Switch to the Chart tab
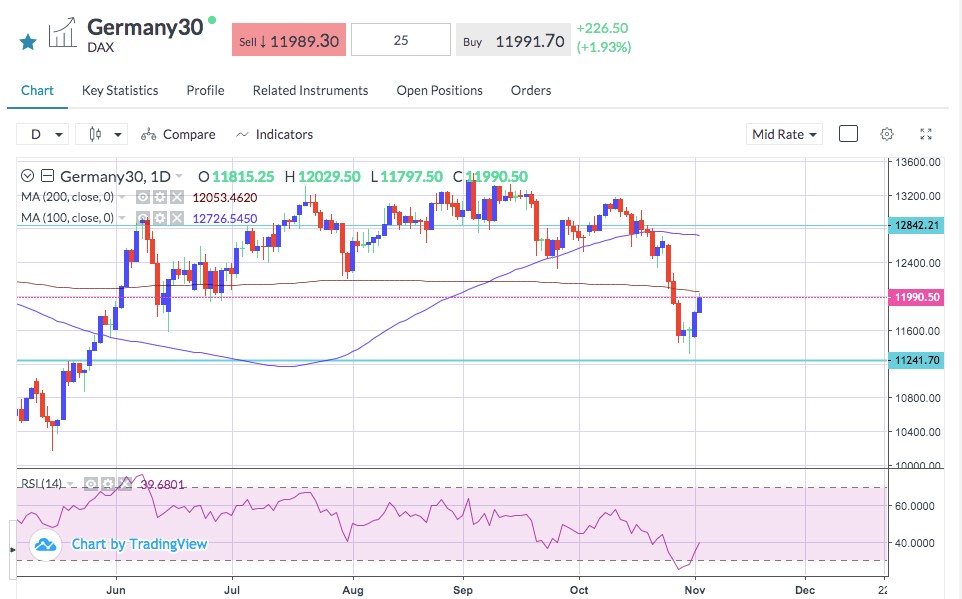This screenshot has height=599, width=962. click(x=37, y=90)
